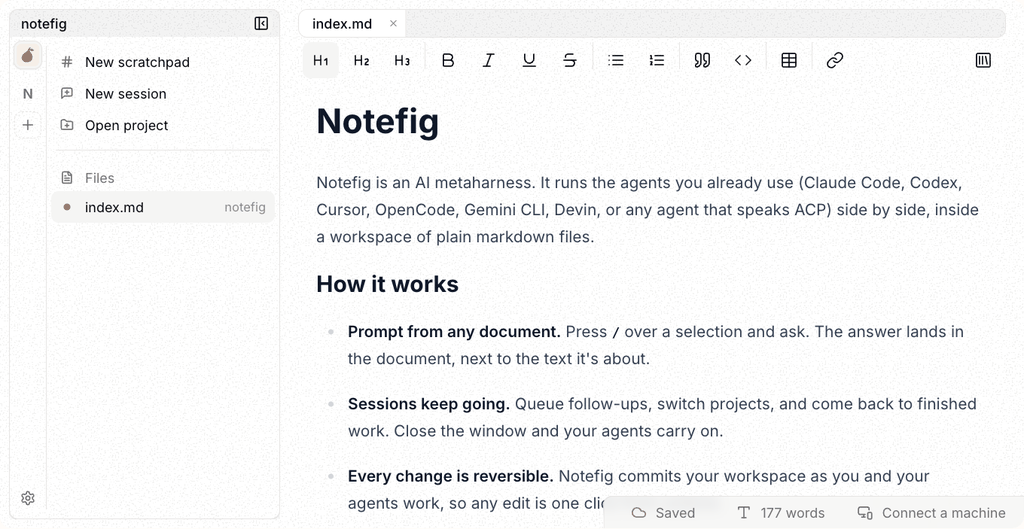Click the notefig workspace name header
Viewport: 1024px width, 529px height.
pyautogui.click(x=44, y=24)
